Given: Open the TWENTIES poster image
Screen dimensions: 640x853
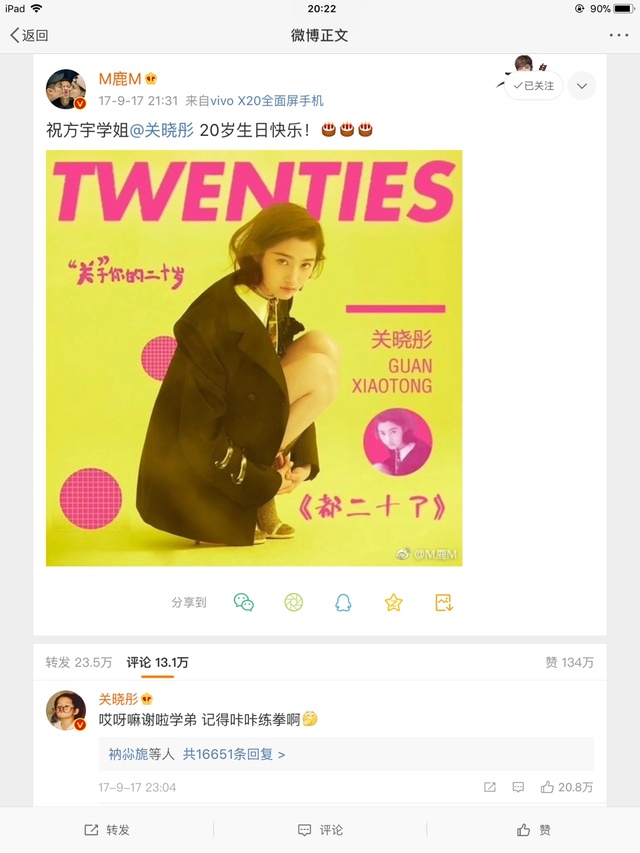Looking at the screenshot, I should click(x=254, y=358).
